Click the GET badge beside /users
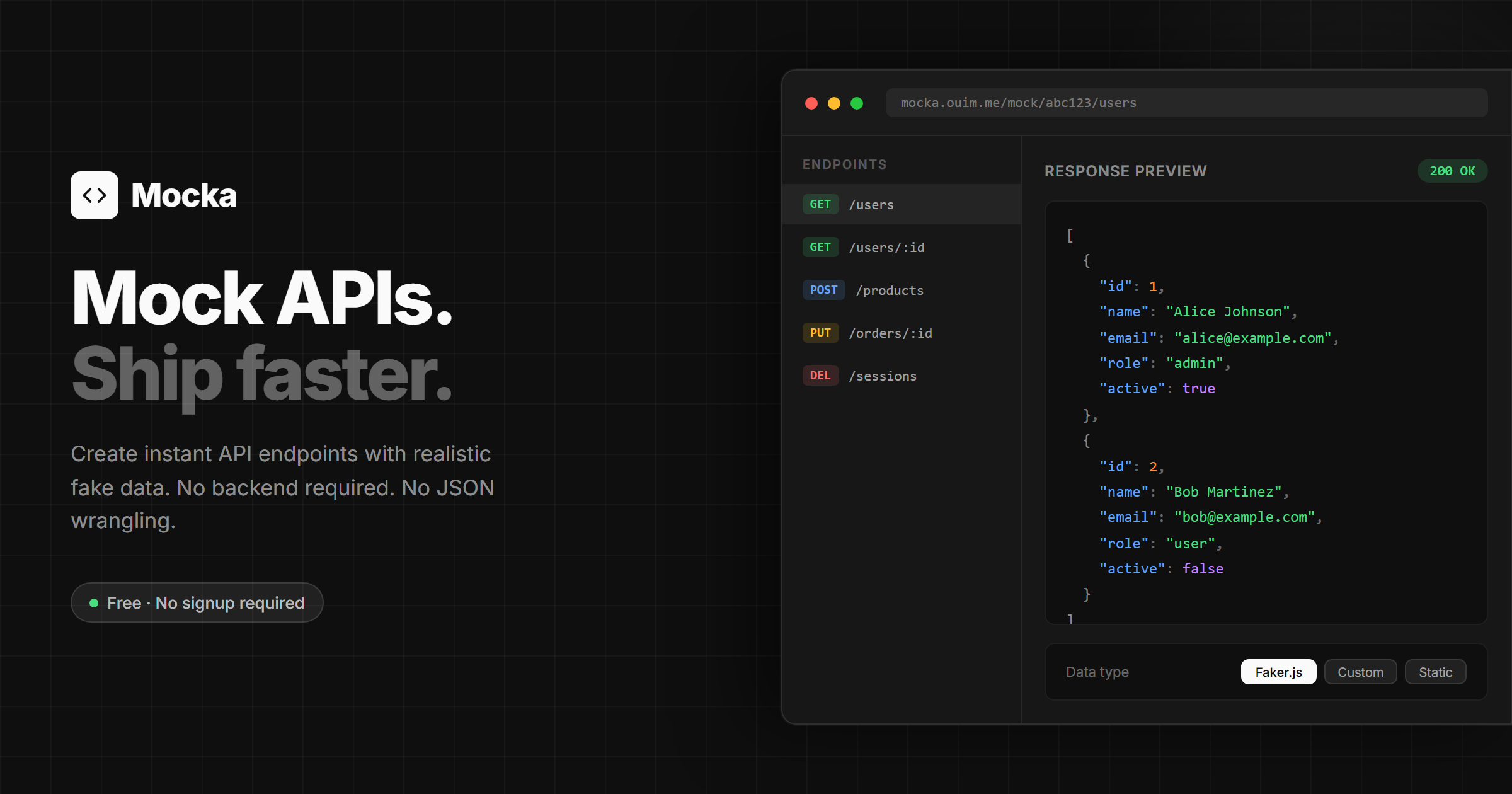Screen dimensions: 1512x794 tap(820, 204)
